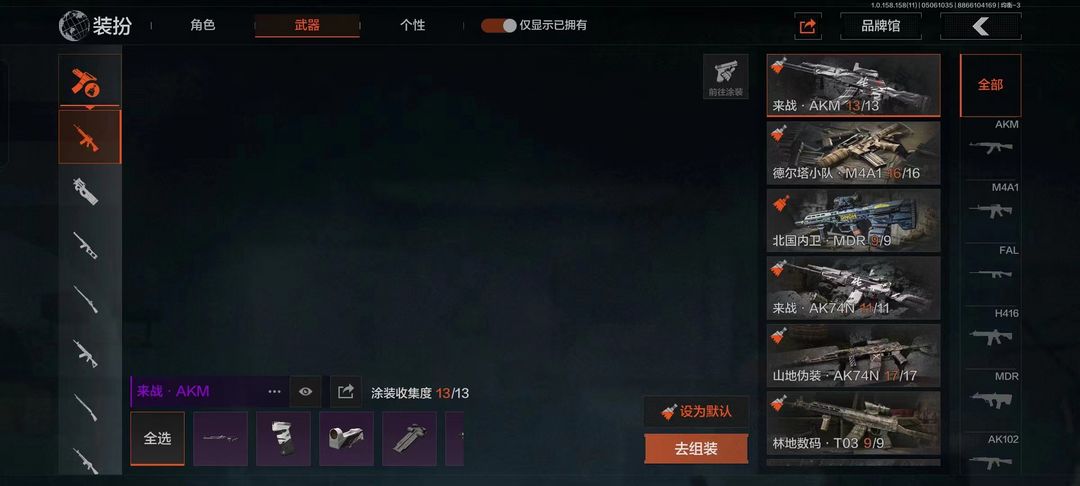
Task: Go back using the arrow button
Action: 980,26
